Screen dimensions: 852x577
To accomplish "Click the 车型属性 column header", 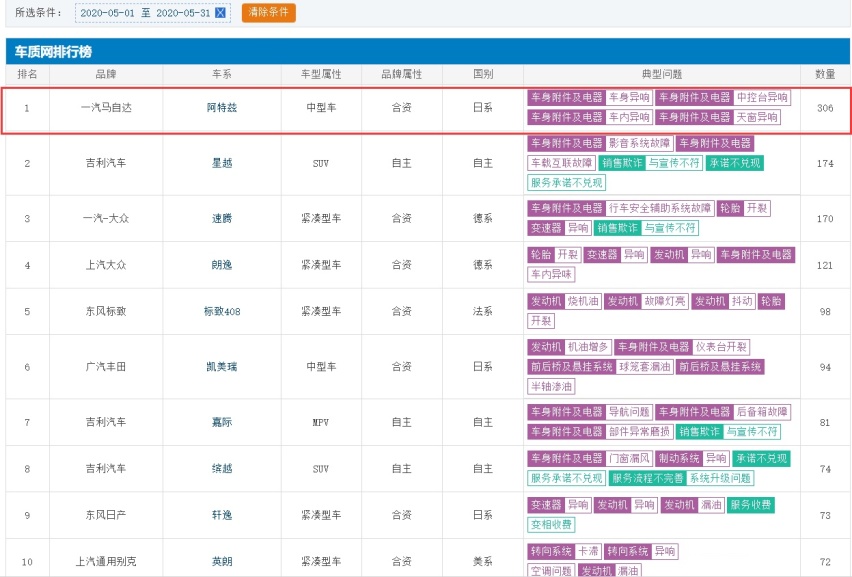I will 321,74.
